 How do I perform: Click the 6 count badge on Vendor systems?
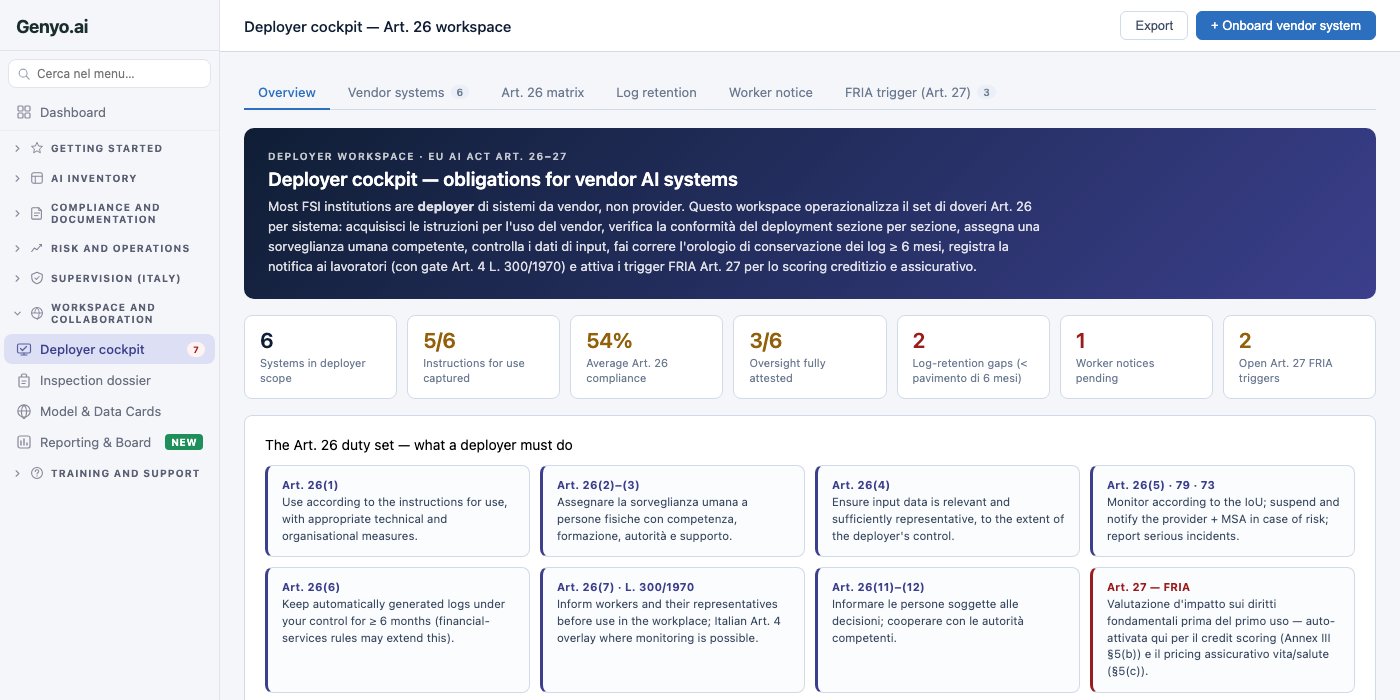[460, 92]
